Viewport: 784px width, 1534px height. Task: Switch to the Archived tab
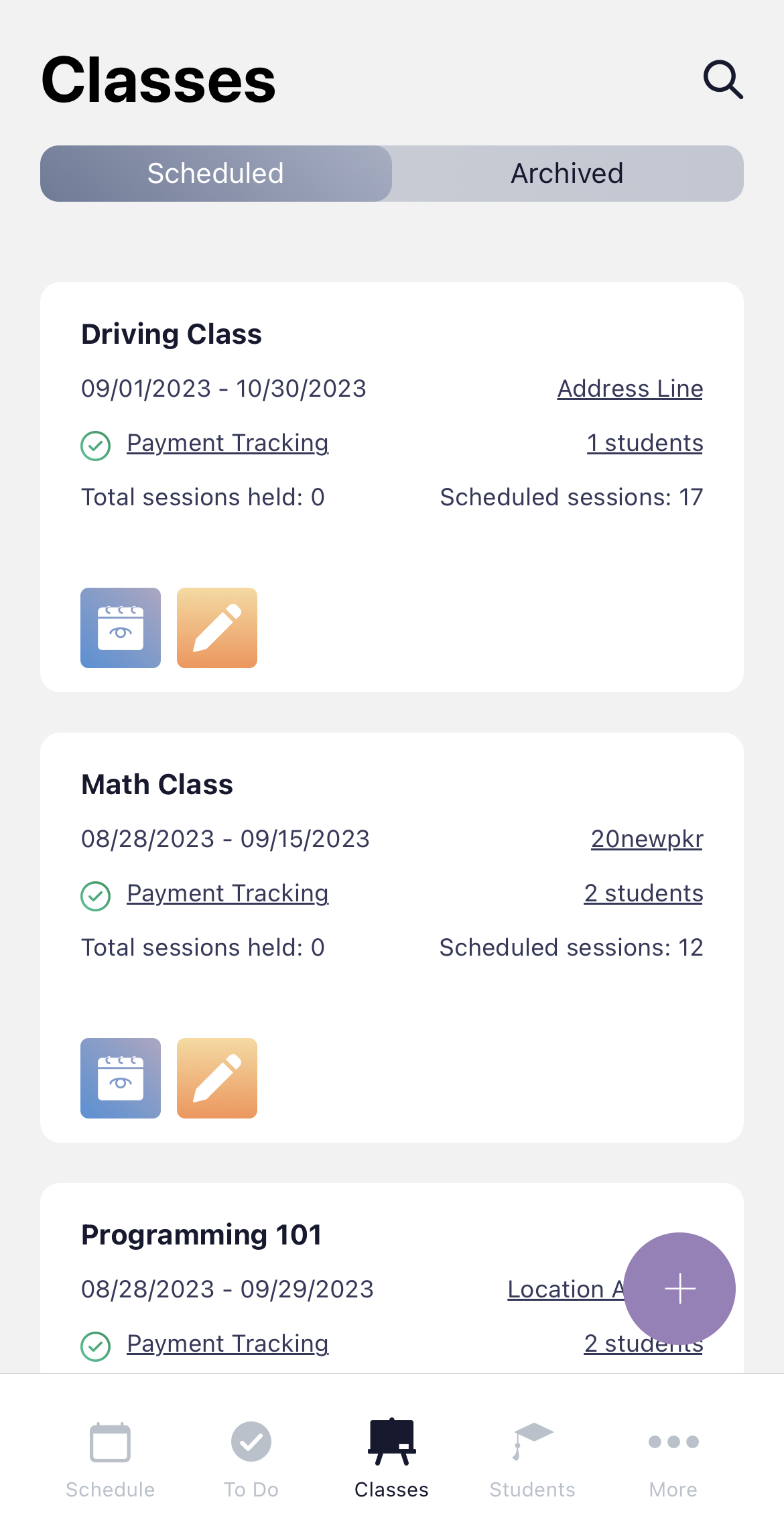tap(567, 173)
